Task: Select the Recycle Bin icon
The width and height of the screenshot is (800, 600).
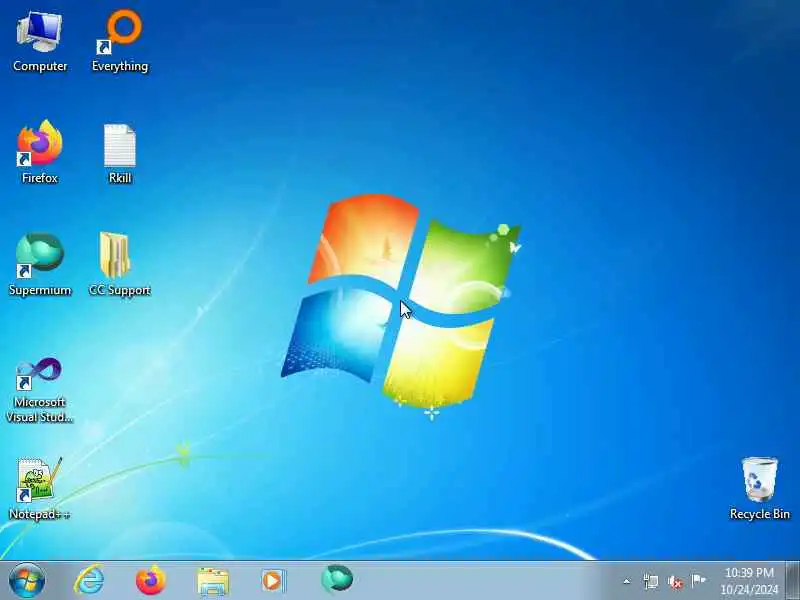Action: (x=760, y=488)
